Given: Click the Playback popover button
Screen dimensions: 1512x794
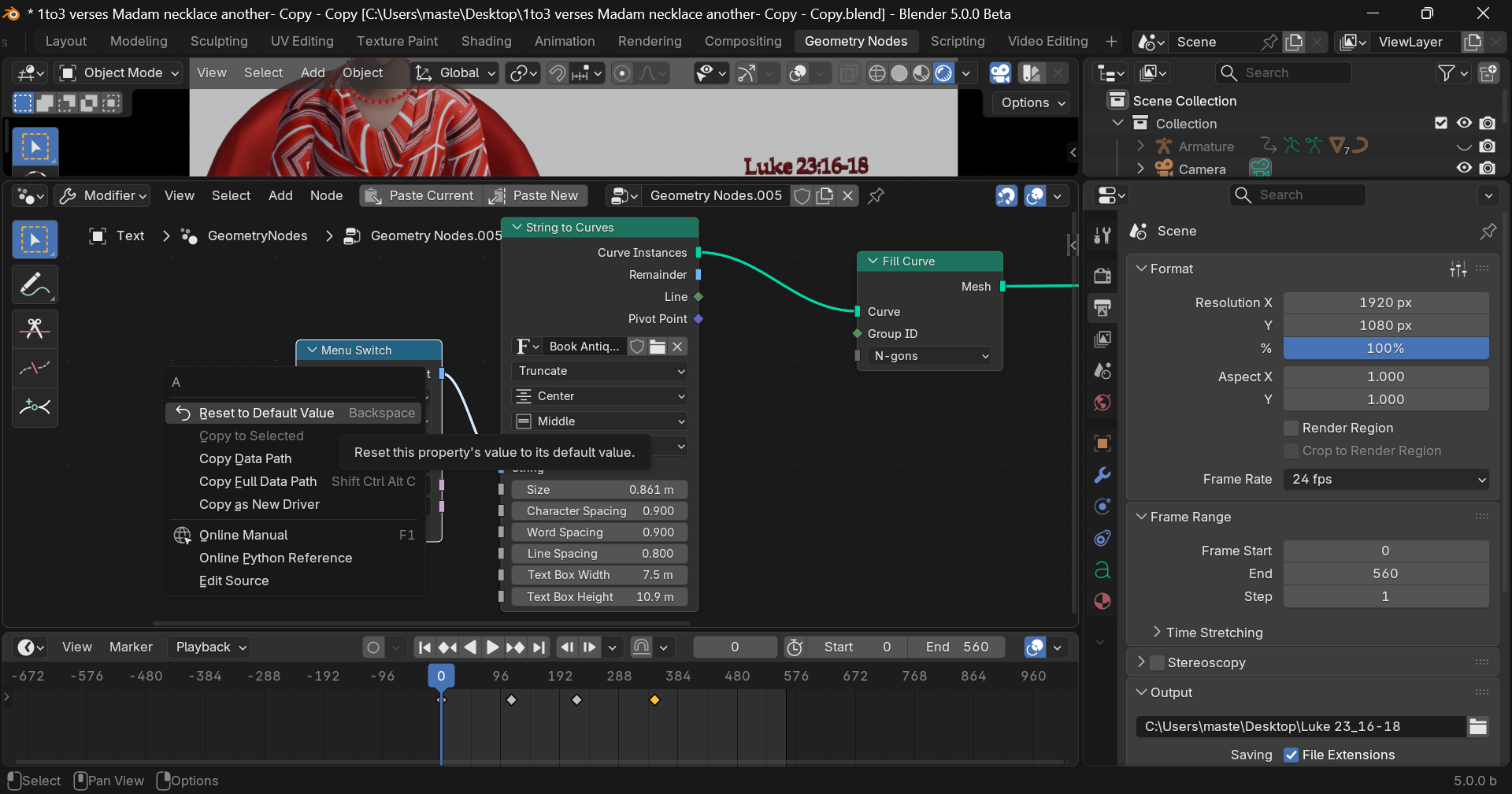Looking at the screenshot, I should pos(209,647).
